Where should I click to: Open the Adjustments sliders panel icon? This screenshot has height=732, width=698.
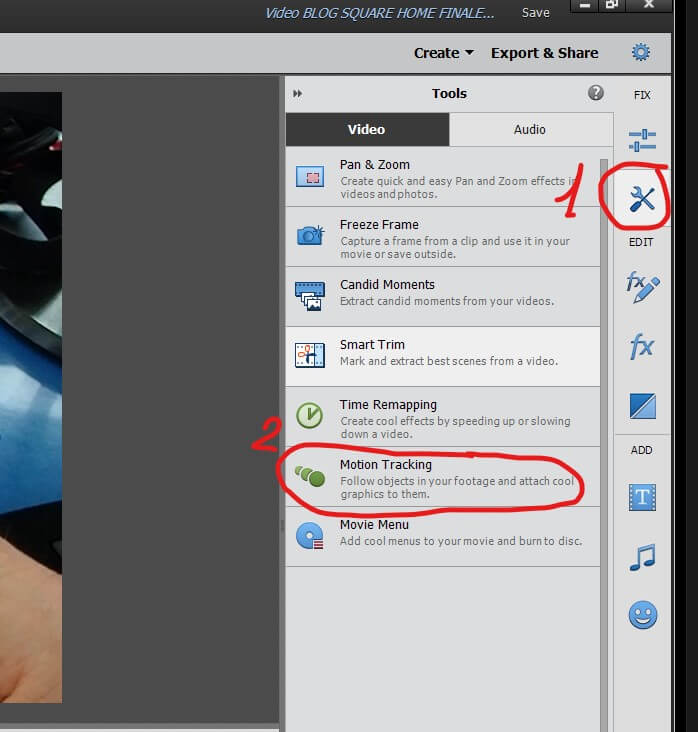[x=642, y=140]
